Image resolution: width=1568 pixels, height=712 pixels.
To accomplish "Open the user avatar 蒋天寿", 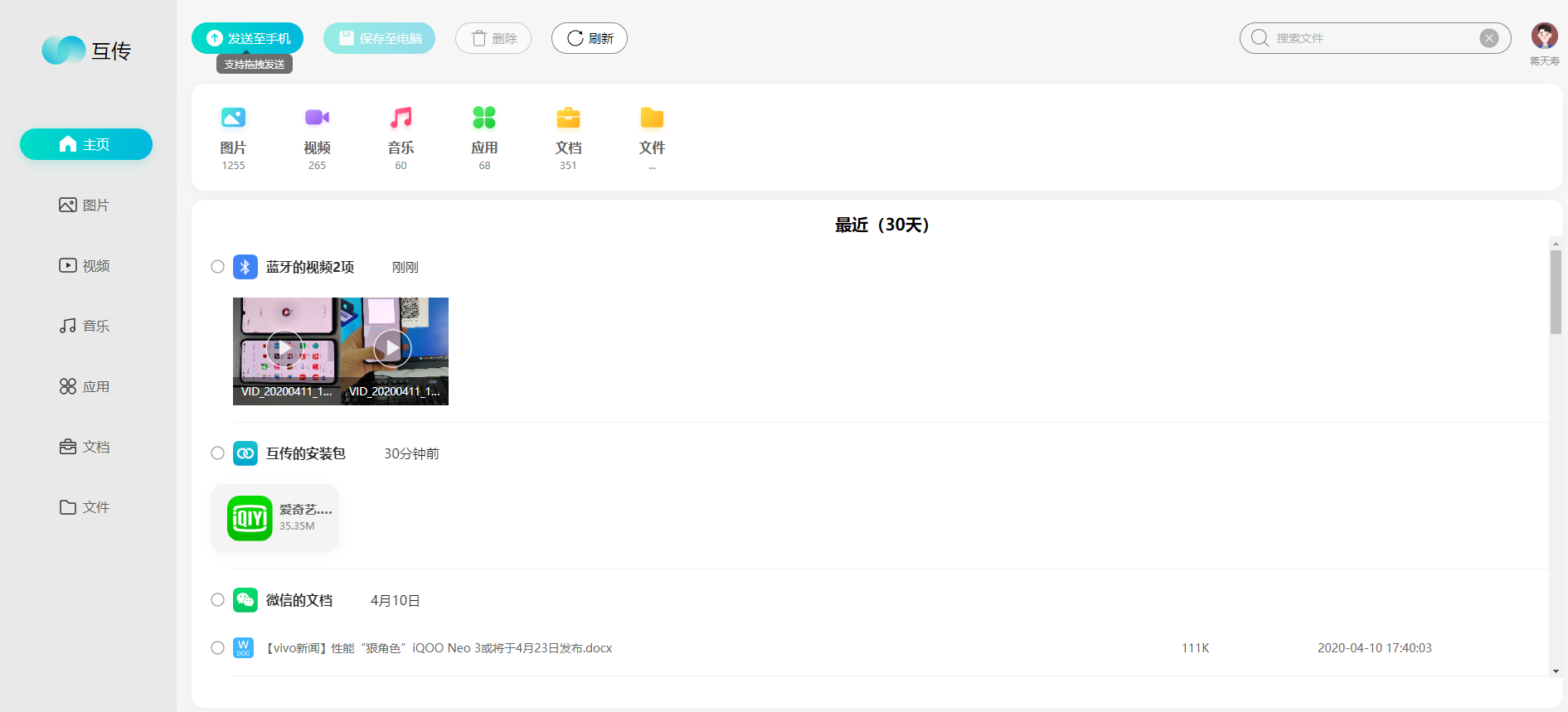I will (1544, 36).
